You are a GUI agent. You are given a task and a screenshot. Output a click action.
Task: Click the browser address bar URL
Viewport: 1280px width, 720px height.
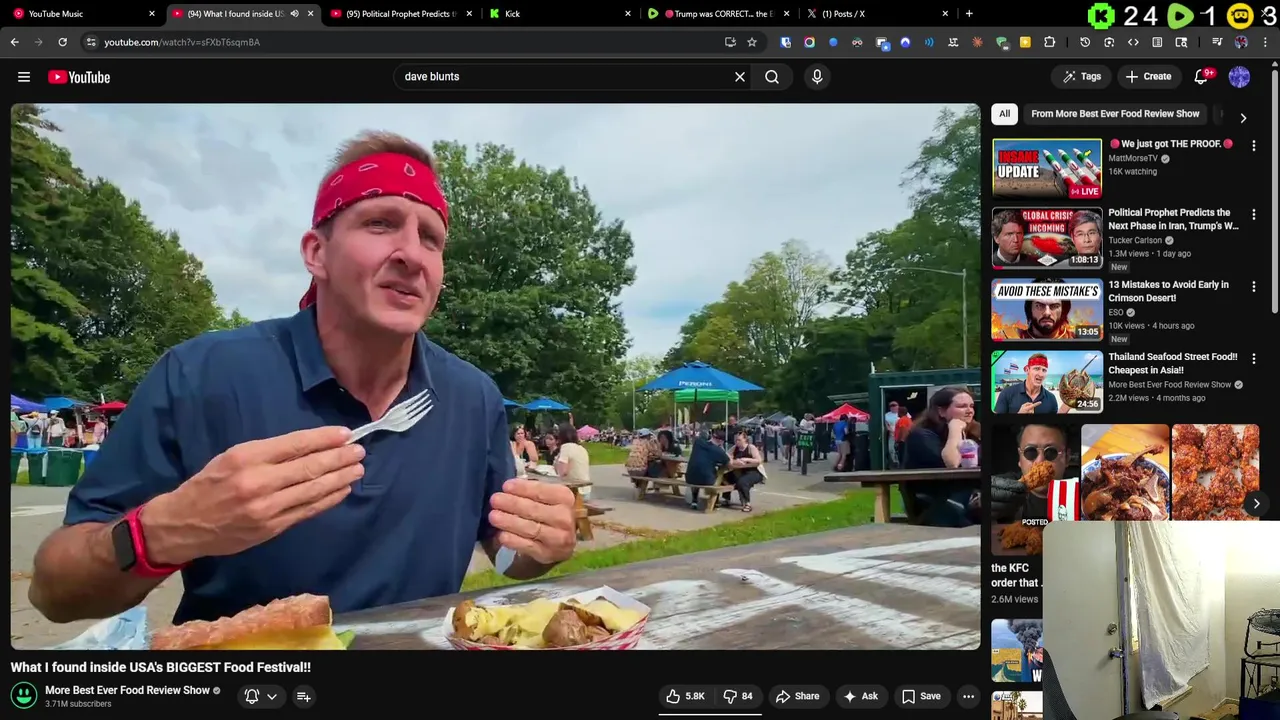[x=181, y=42]
